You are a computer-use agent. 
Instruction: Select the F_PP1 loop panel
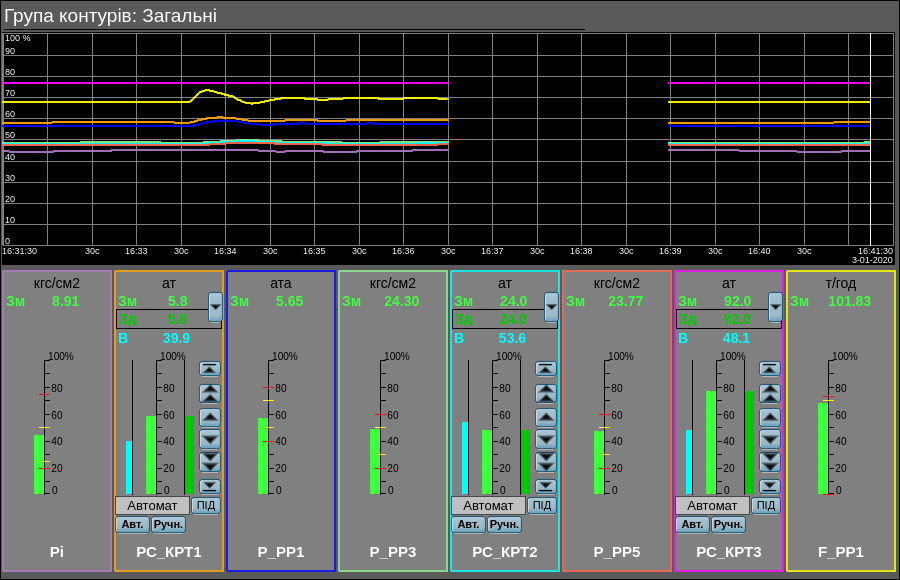840,551
